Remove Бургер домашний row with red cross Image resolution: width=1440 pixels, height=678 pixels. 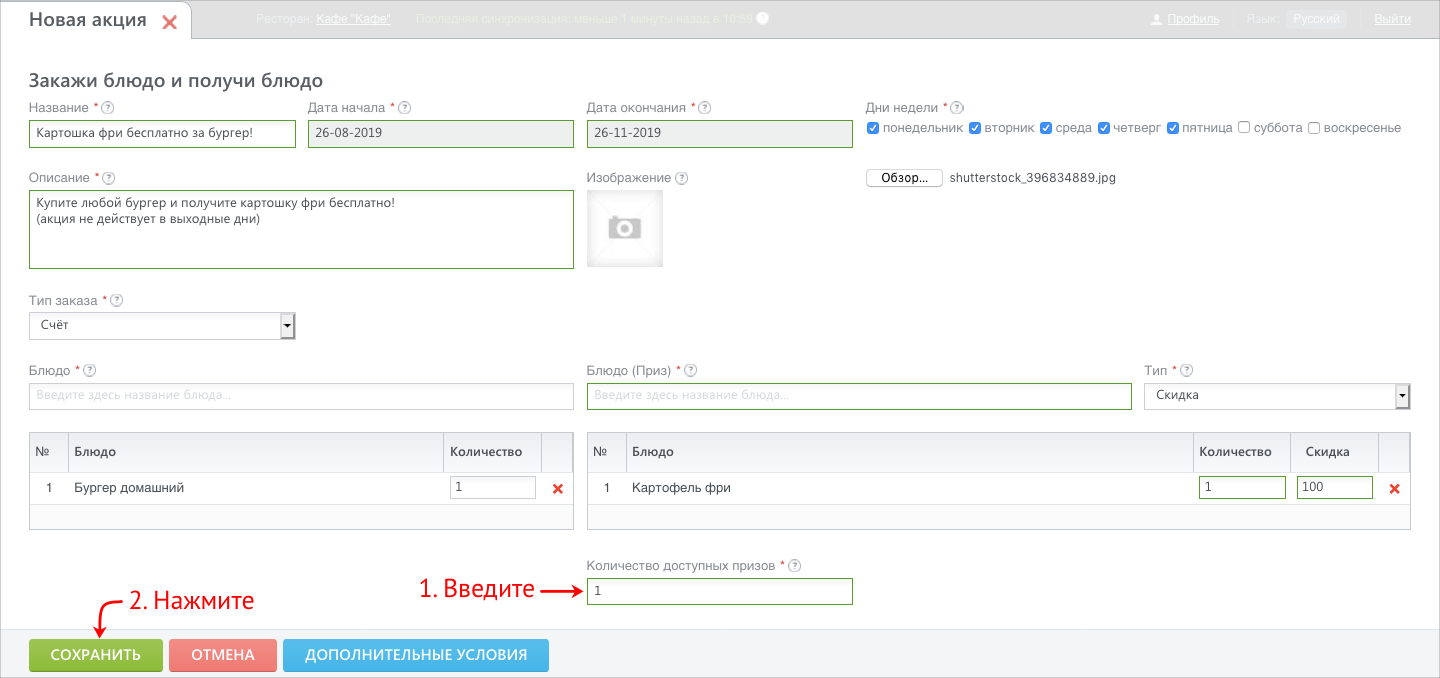tap(558, 489)
